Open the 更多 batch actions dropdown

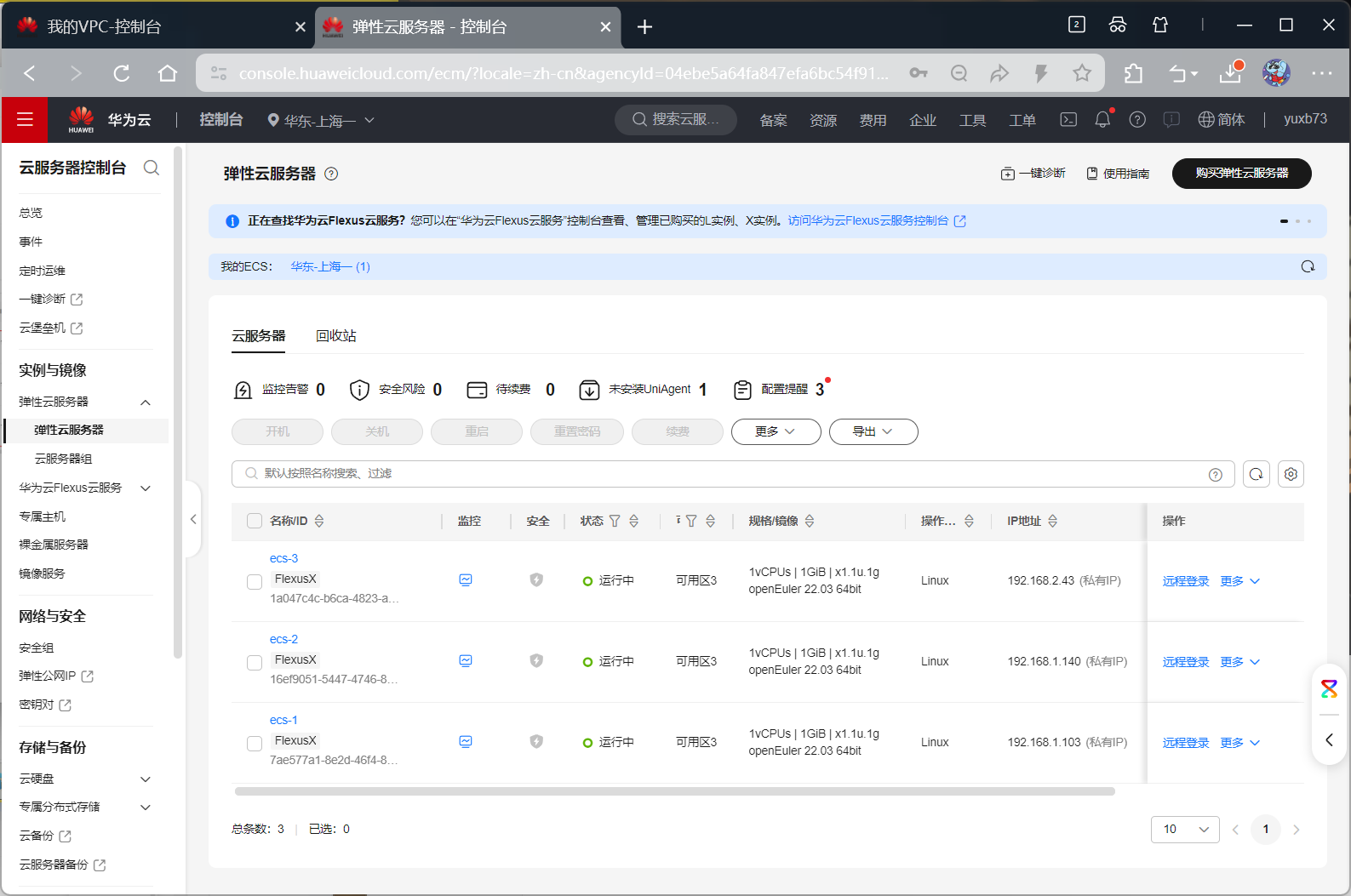click(x=776, y=431)
